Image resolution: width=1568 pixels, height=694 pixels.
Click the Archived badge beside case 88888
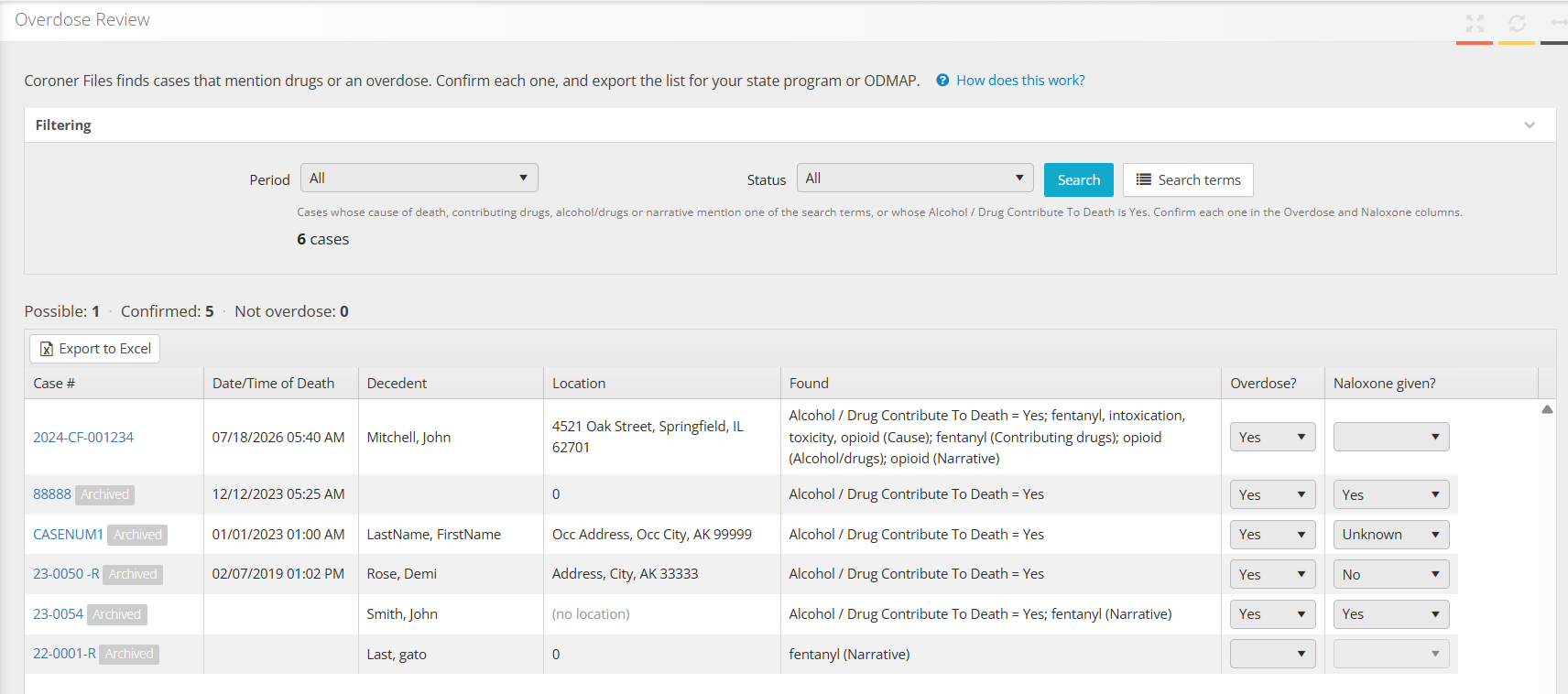click(105, 495)
